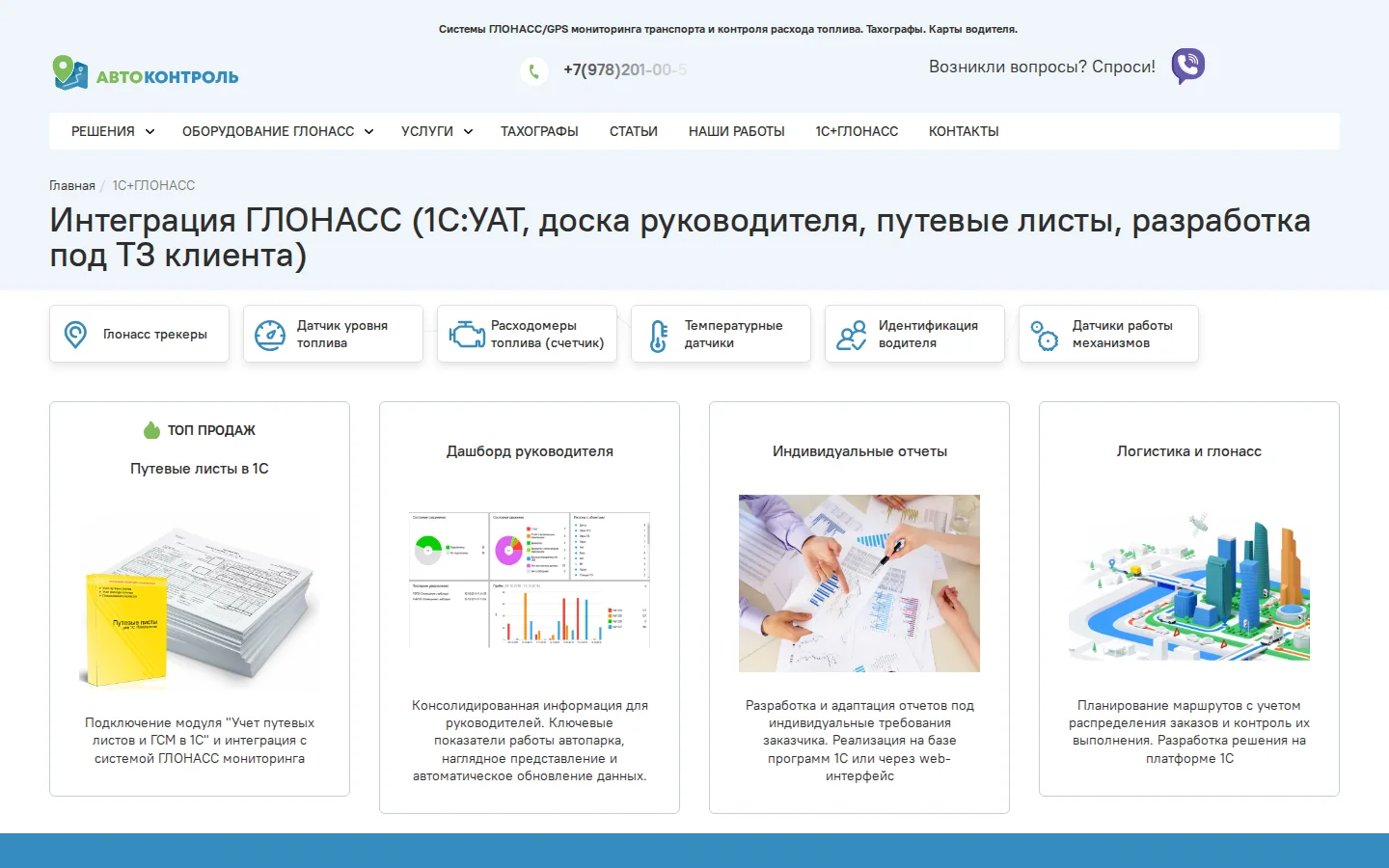The image size is (1389, 868).
Task: Expand the РЕШЕНИЯ menu arrow
Action: tap(150, 132)
